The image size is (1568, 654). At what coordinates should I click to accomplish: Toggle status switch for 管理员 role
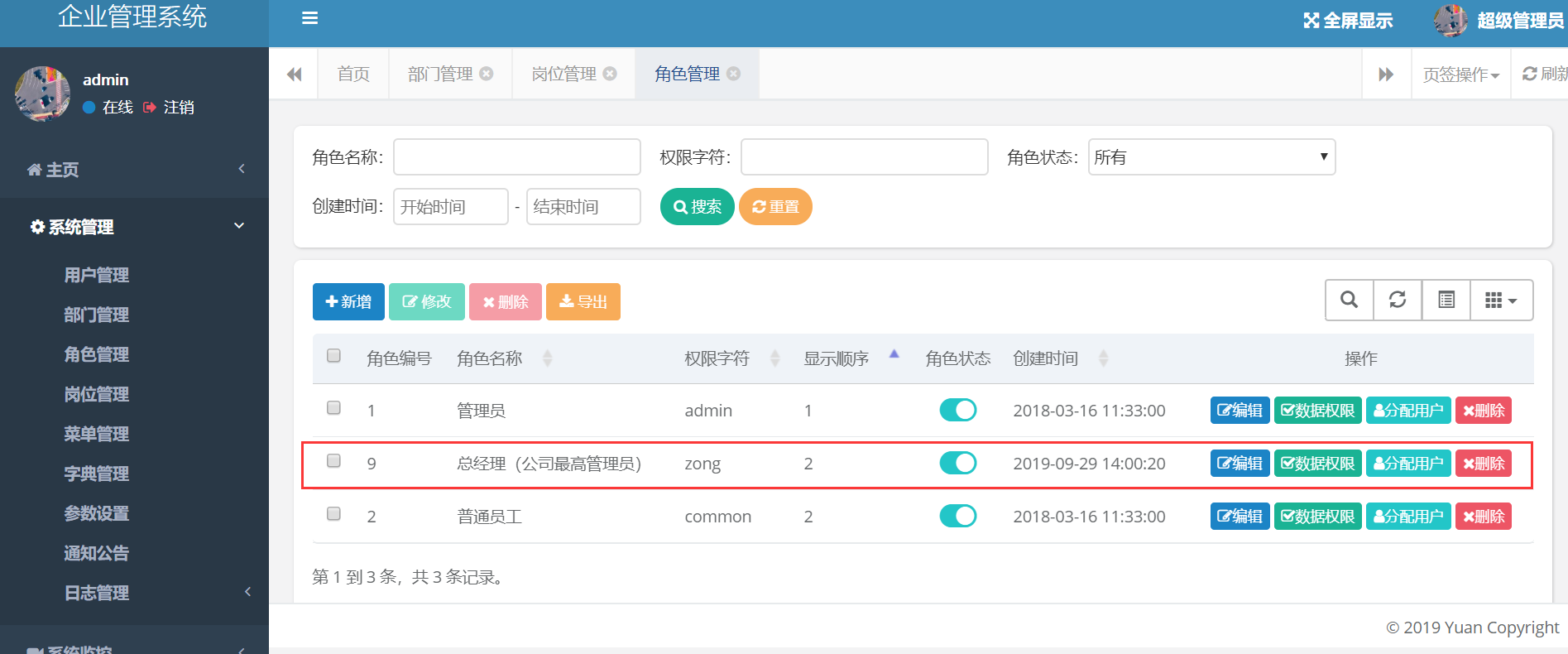(958, 410)
